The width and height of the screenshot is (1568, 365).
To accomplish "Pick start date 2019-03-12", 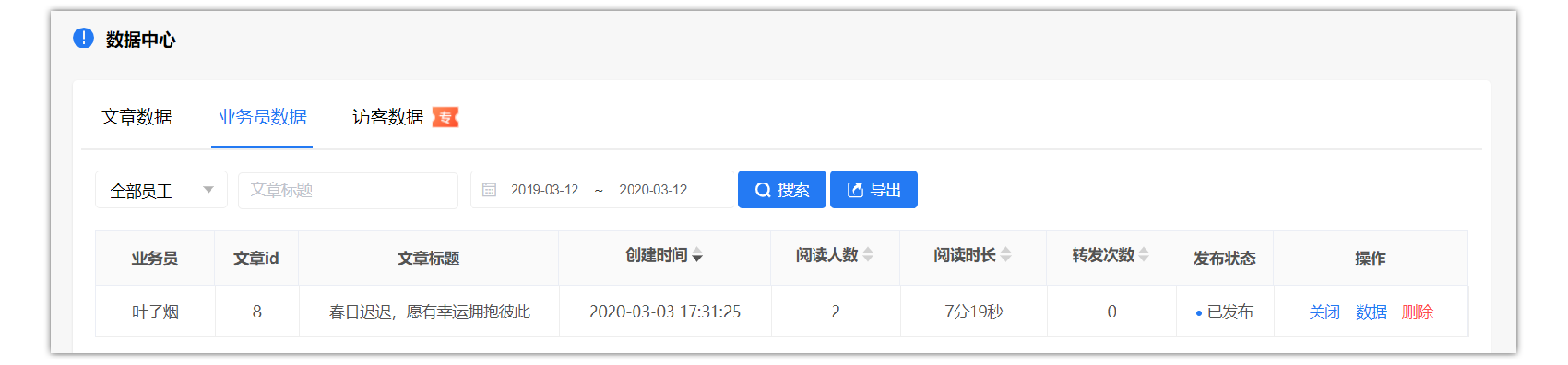I will click(x=544, y=190).
